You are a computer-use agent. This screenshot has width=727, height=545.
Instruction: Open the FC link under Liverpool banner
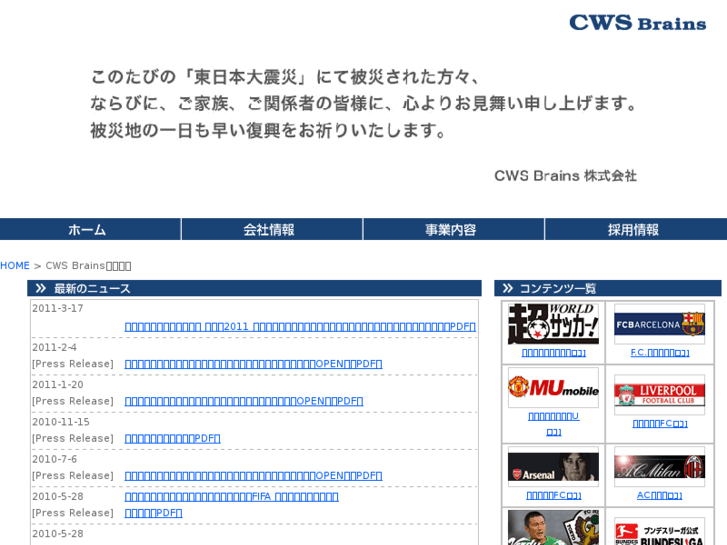(x=660, y=423)
